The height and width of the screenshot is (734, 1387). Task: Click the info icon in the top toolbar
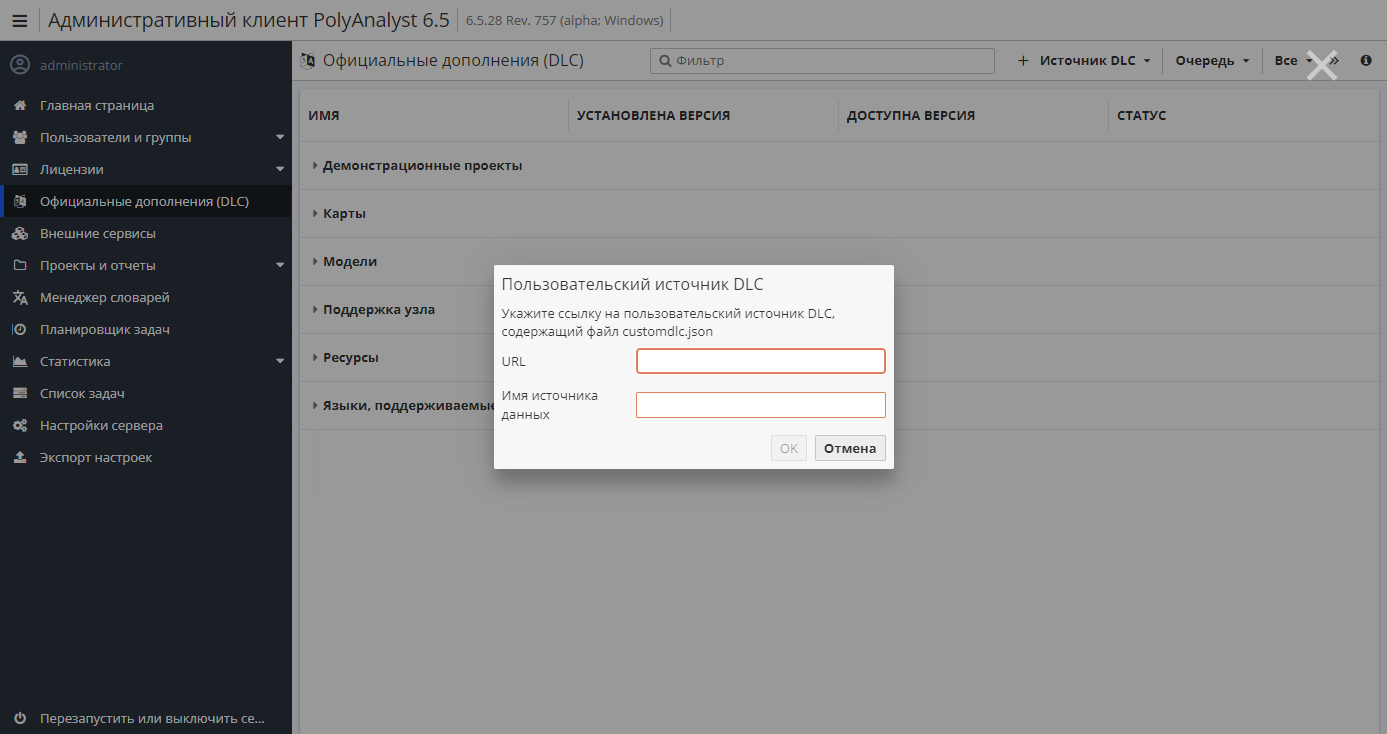[1366, 61]
